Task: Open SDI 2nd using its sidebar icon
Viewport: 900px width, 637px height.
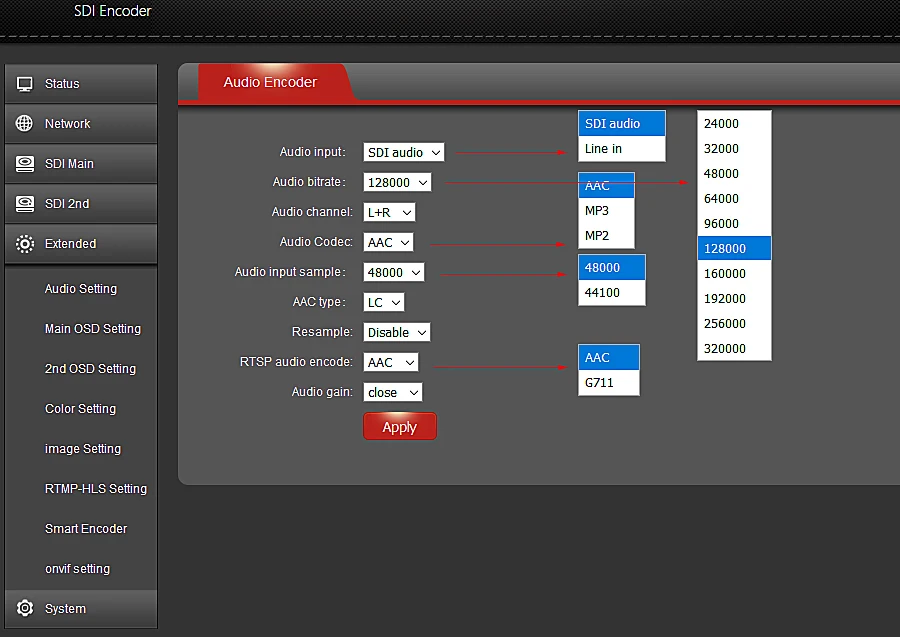Action: click(24, 204)
